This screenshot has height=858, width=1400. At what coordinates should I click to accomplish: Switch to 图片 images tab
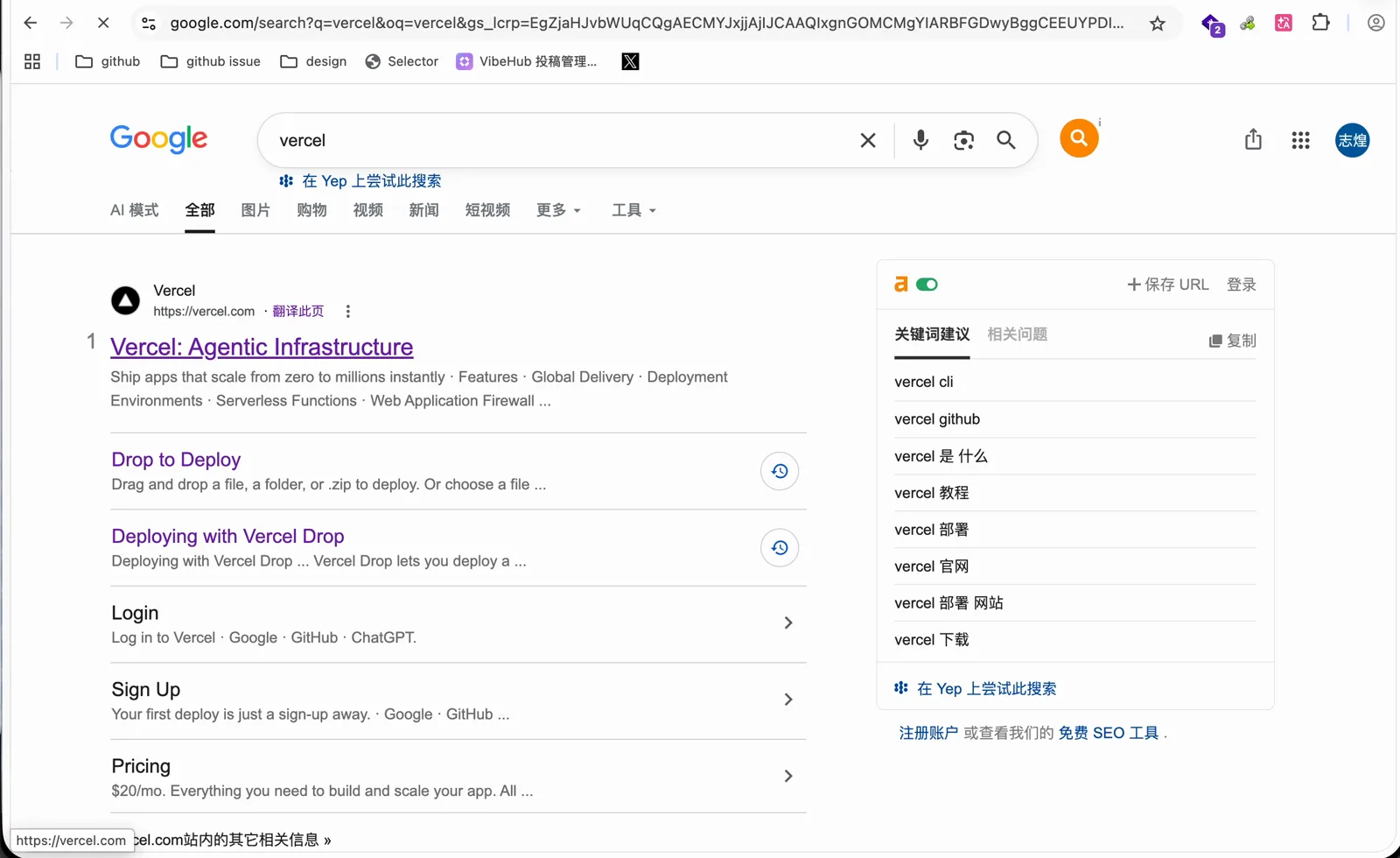255,210
